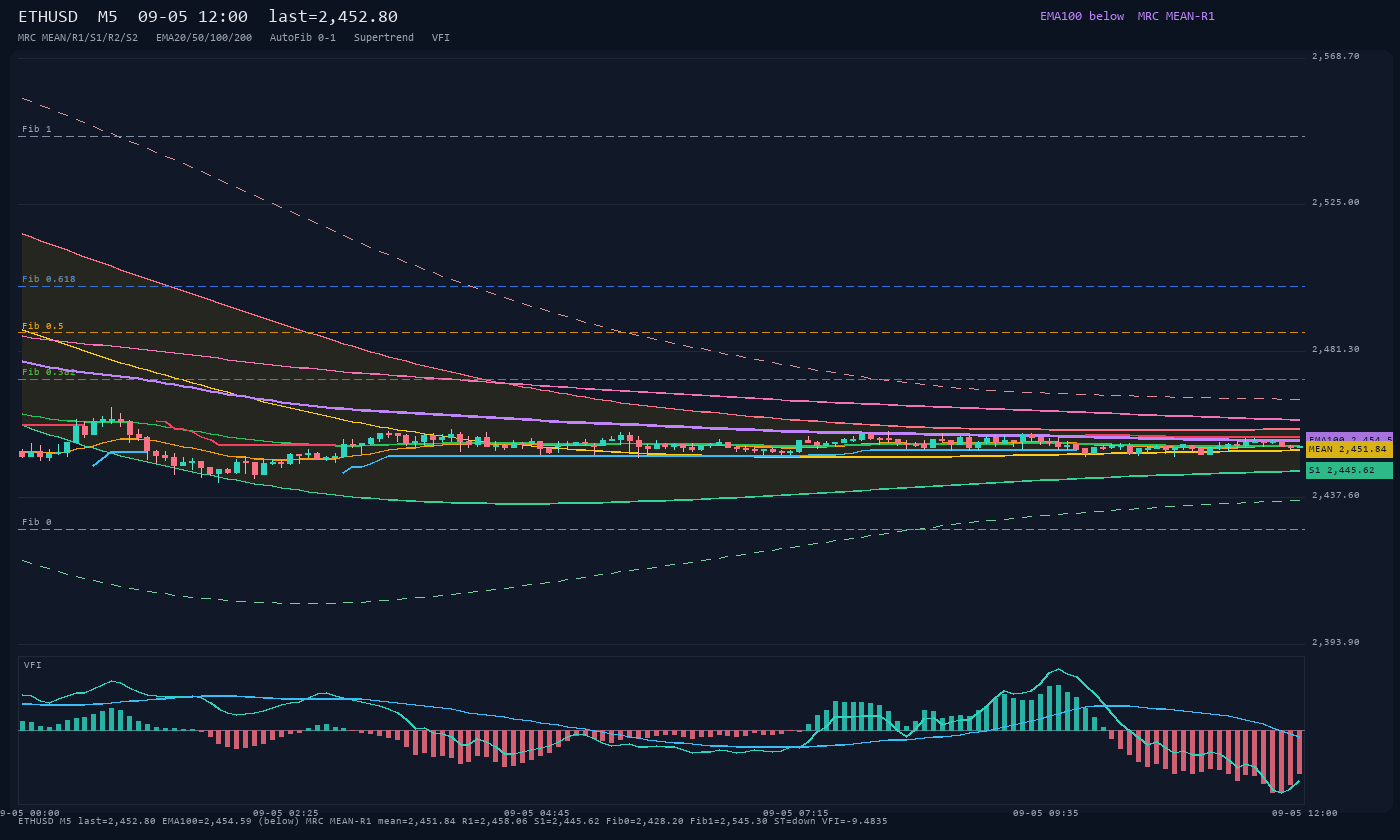Image resolution: width=1400 pixels, height=840 pixels.
Task: Click the Fib 1 level label
Action: click(37, 129)
